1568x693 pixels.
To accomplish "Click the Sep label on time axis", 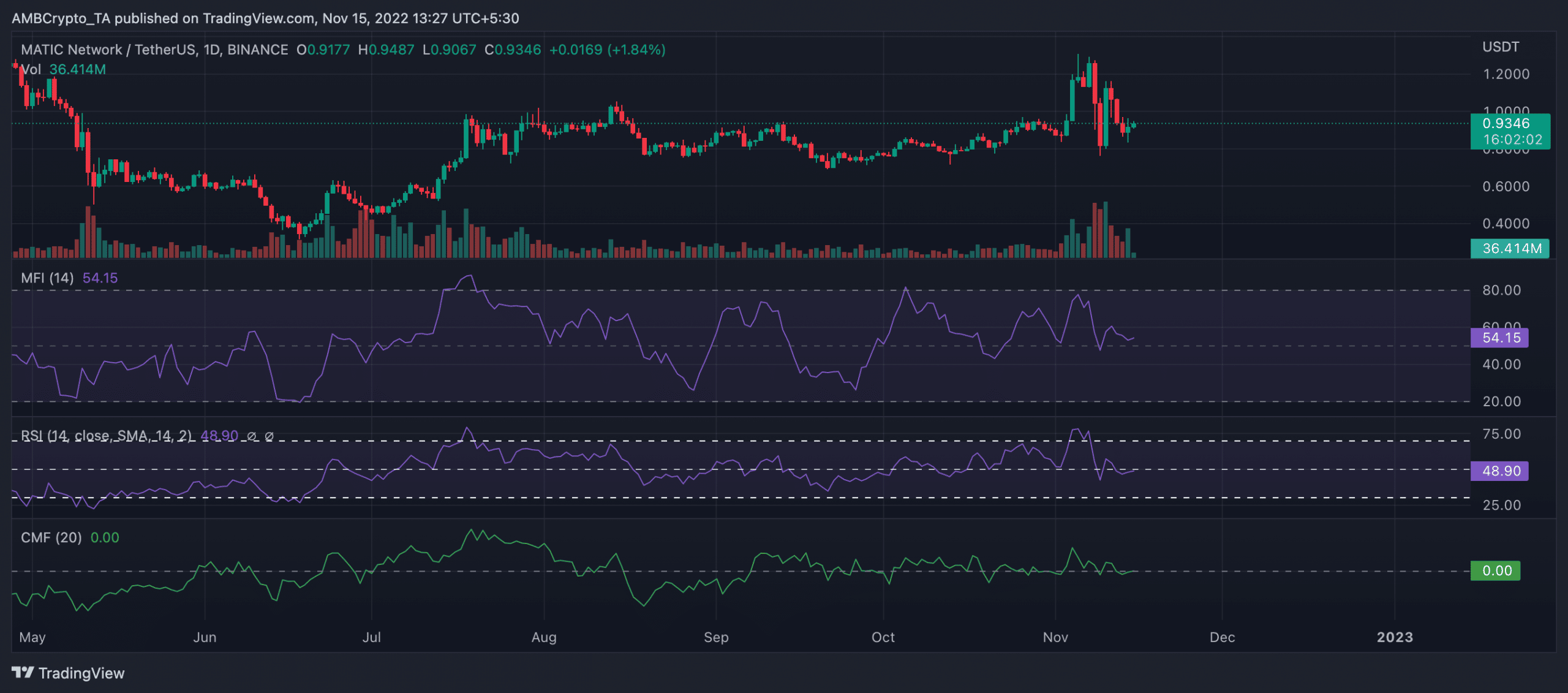I will [x=716, y=637].
